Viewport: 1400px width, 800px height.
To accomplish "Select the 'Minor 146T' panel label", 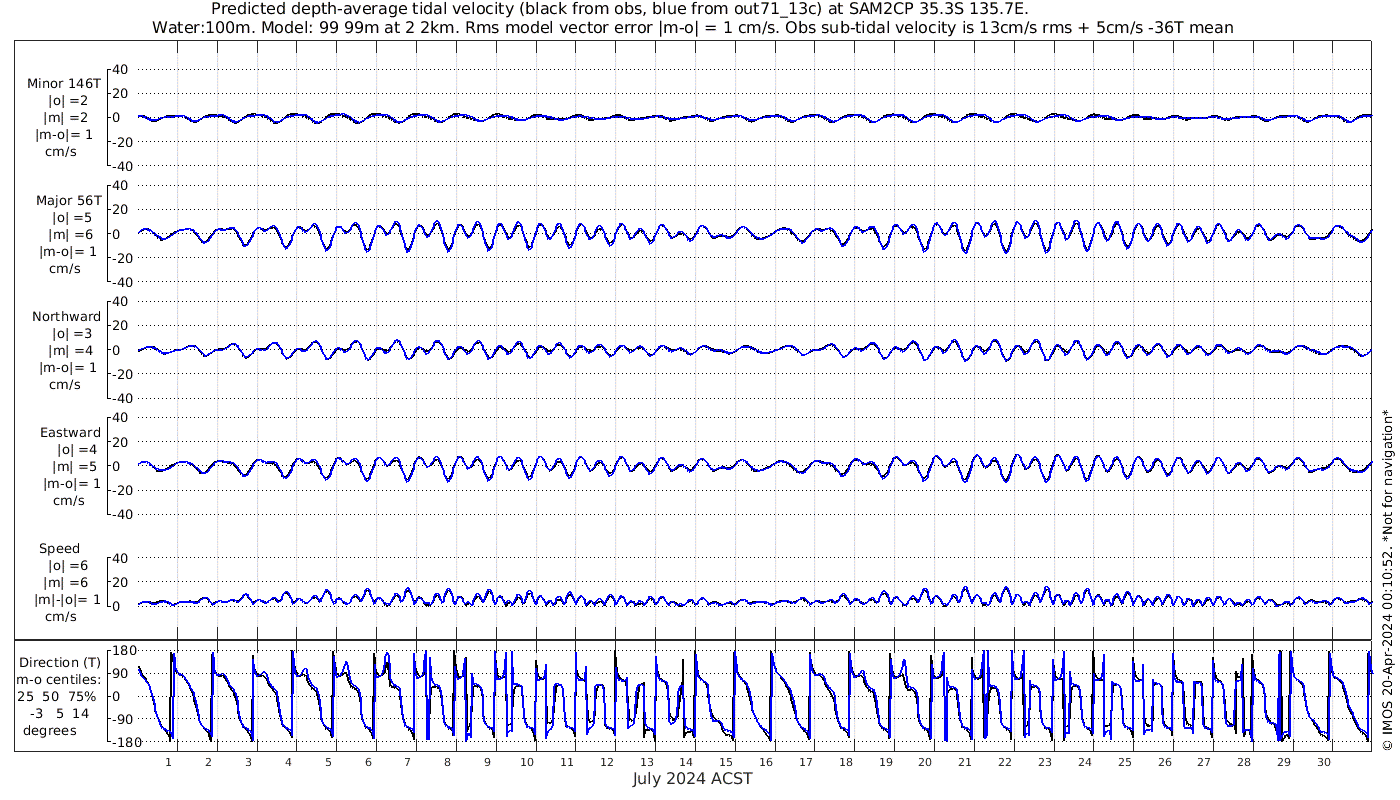I will pos(64,84).
